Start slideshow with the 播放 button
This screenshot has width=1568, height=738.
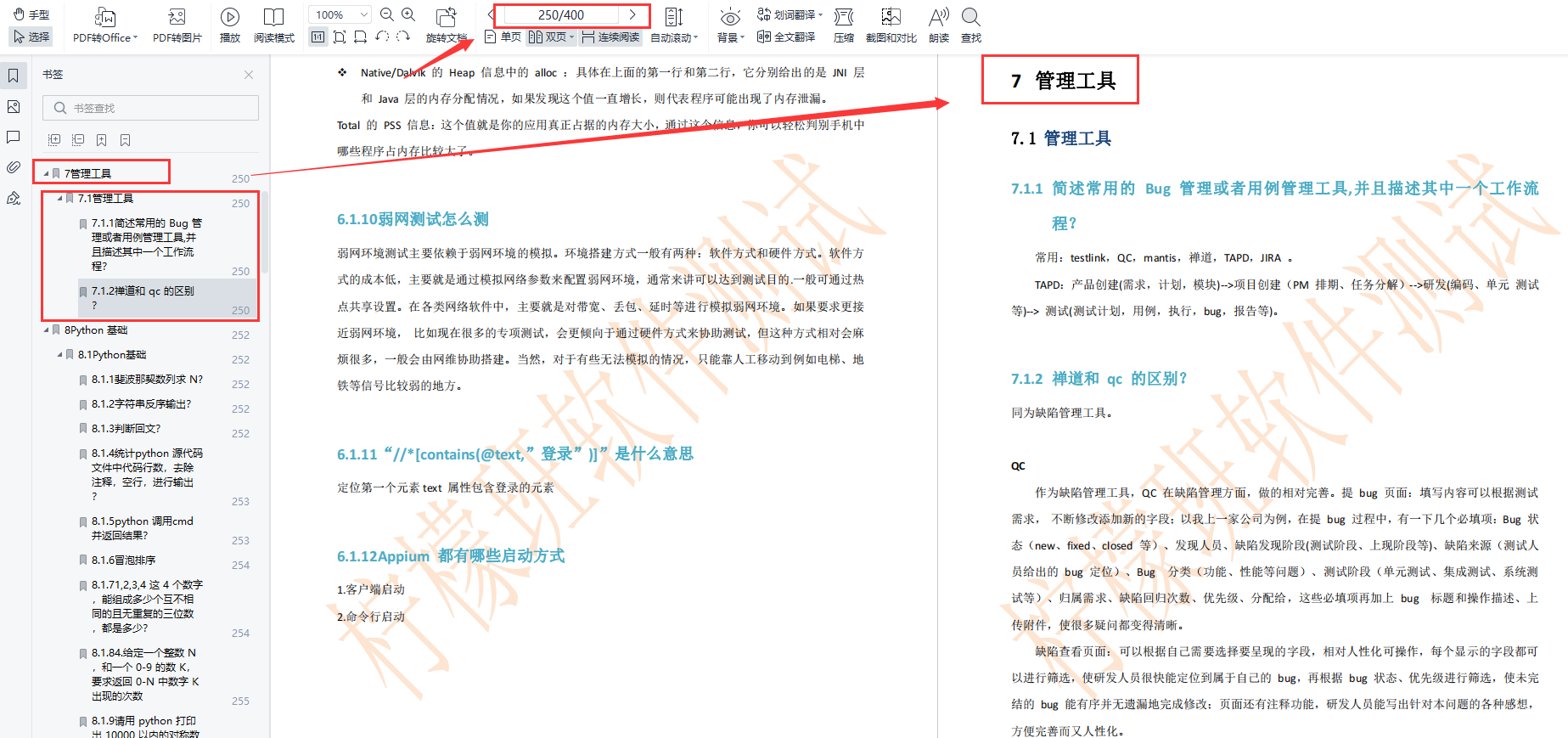[x=230, y=26]
